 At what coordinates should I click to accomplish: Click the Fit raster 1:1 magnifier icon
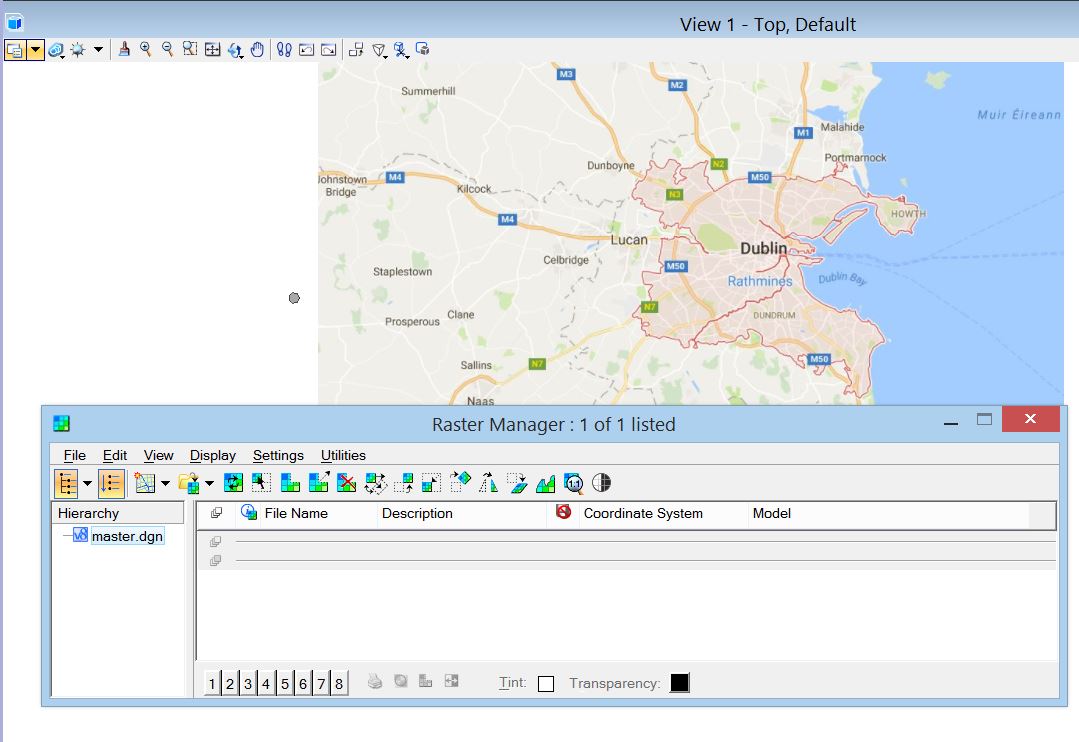573,484
